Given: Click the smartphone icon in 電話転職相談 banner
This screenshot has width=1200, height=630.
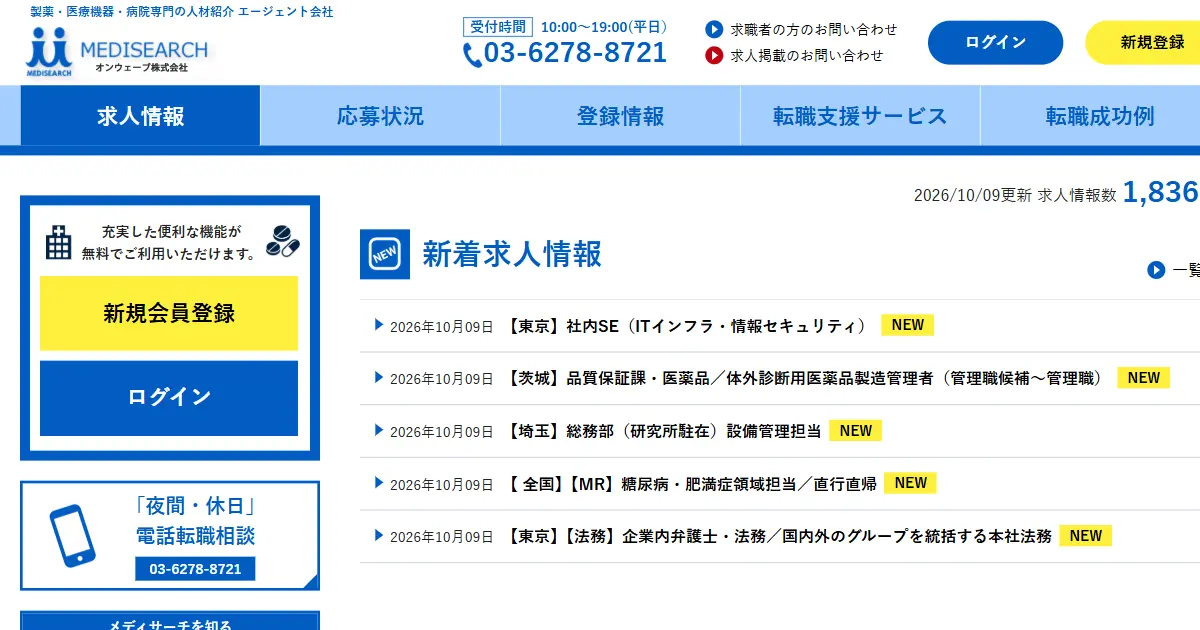Looking at the screenshot, I should click(x=72, y=536).
